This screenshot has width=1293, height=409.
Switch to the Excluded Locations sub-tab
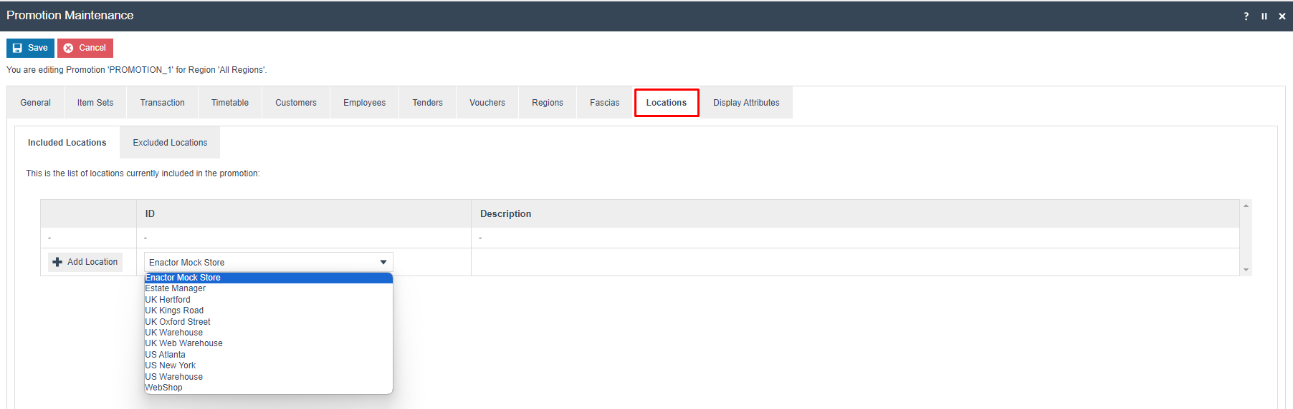pos(170,142)
